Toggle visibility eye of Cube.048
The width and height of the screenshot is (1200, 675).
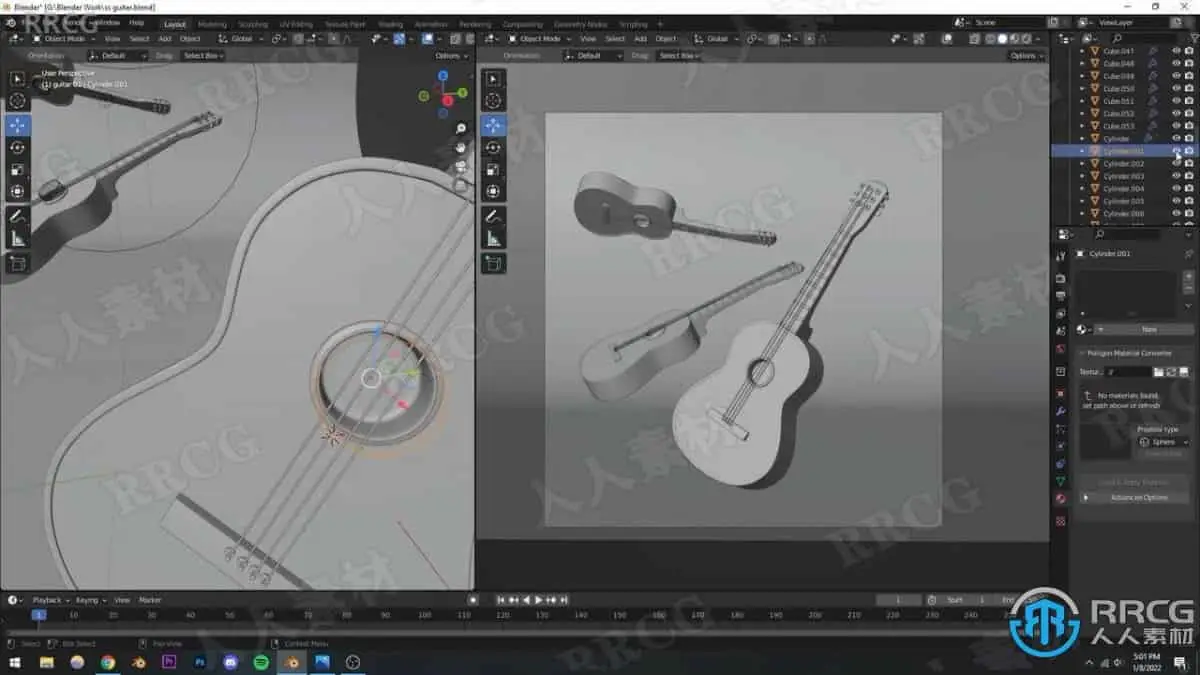point(1176,63)
